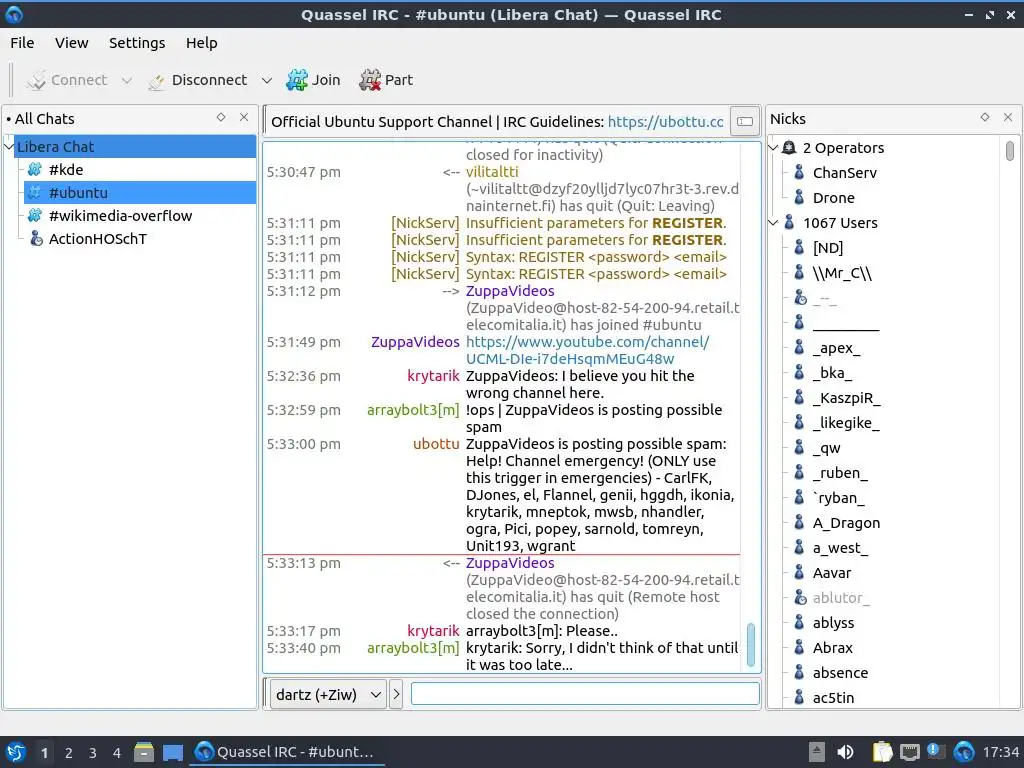This screenshot has width=1024, height=768.
Task: Click the topic expand button
Action: pos(744,121)
